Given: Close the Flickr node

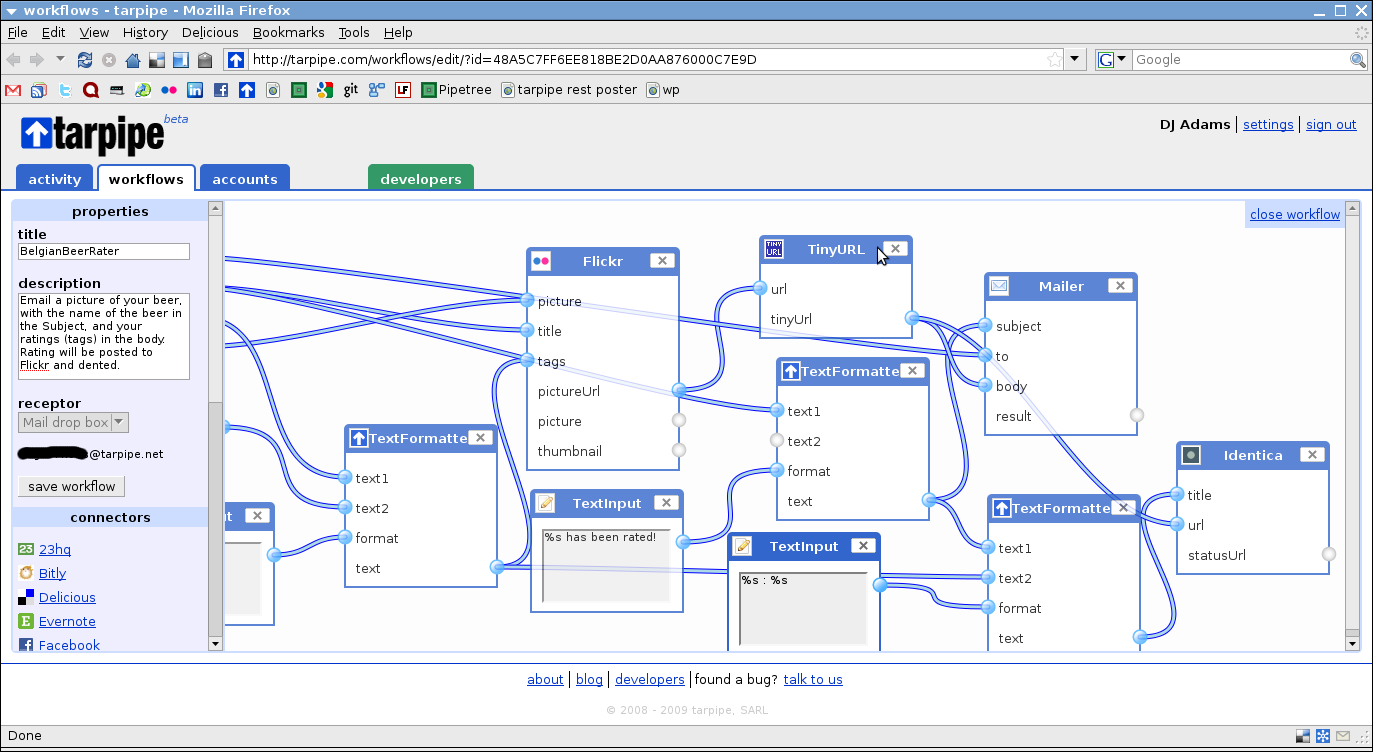Looking at the screenshot, I should [662, 261].
